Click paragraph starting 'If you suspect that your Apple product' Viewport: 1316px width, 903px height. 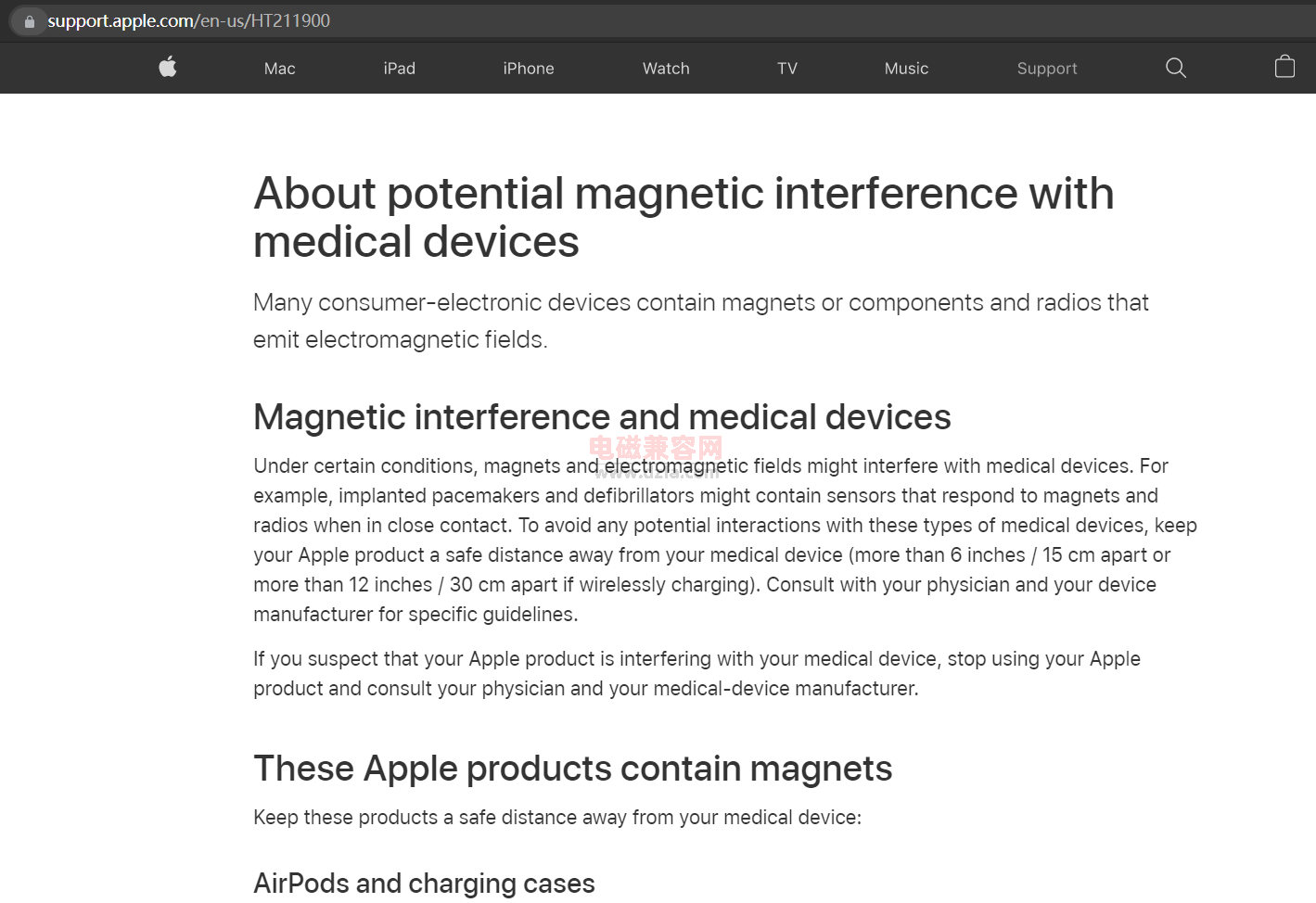click(696, 674)
